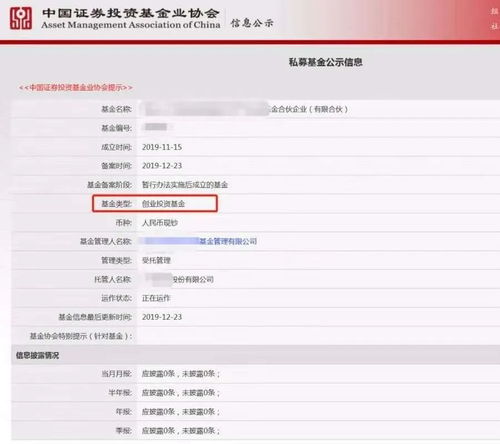Image resolution: width=500 pixels, height=444 pixels.
Task: Select the 受托管理 management type value
Action: click(x=156, y=260)
